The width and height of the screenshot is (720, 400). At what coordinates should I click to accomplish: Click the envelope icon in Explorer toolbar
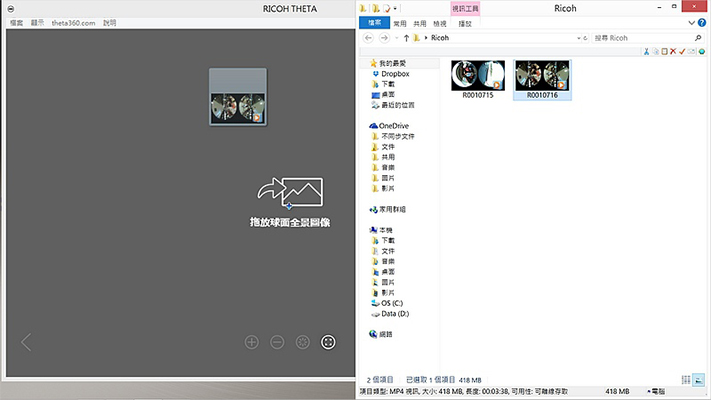click(x=692, y=51)
